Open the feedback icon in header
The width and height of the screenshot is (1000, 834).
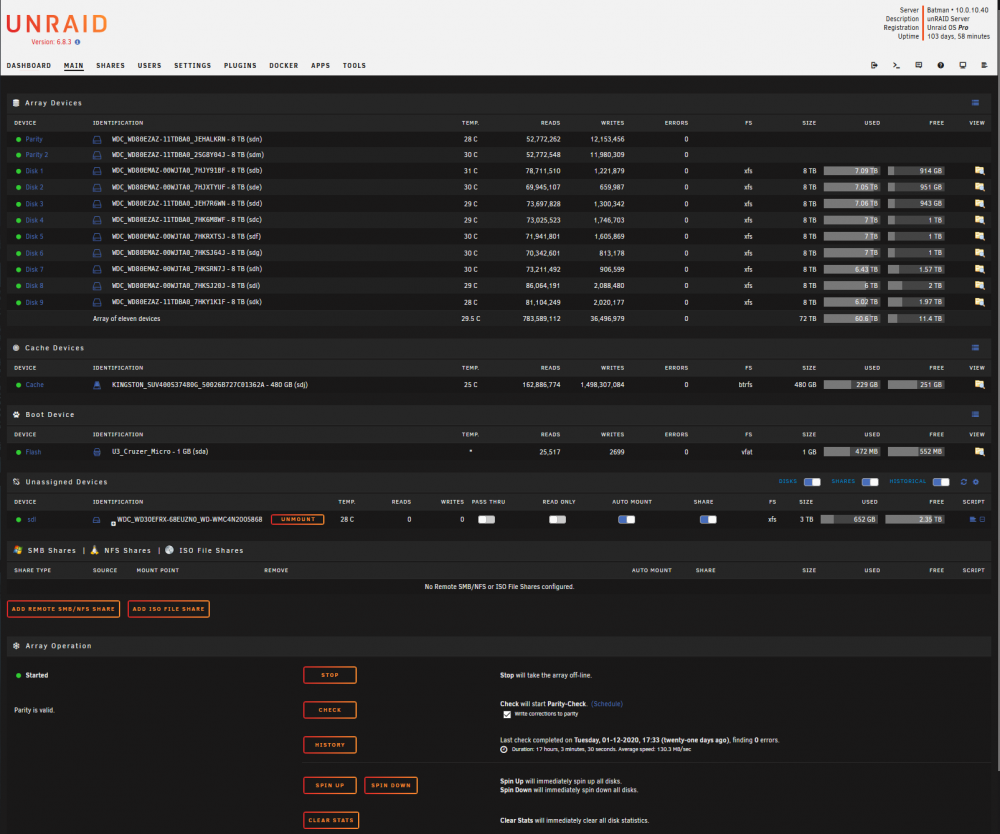click(918, 65)
